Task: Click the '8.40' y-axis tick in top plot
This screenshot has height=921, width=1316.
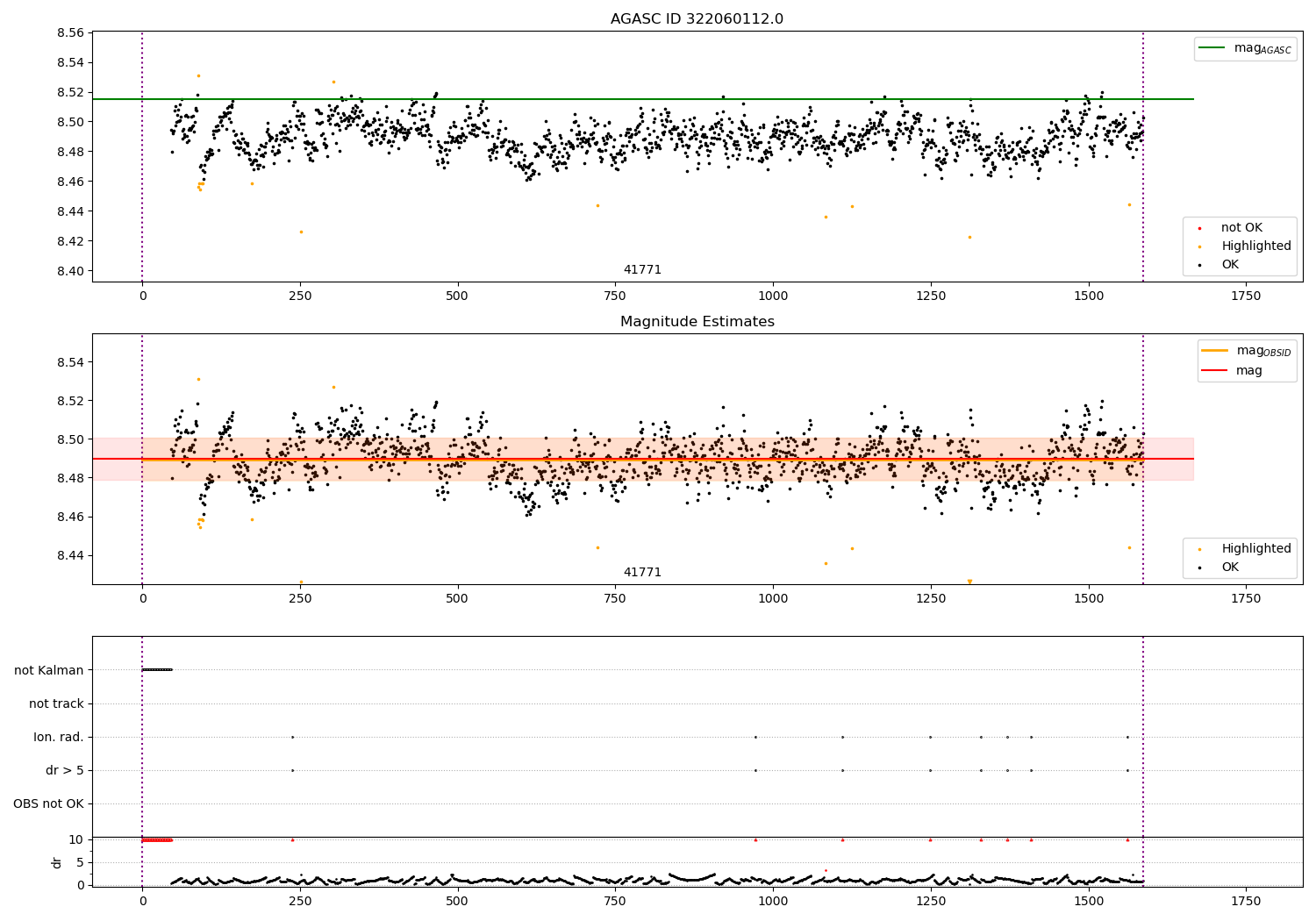Action: pos(70,271)
